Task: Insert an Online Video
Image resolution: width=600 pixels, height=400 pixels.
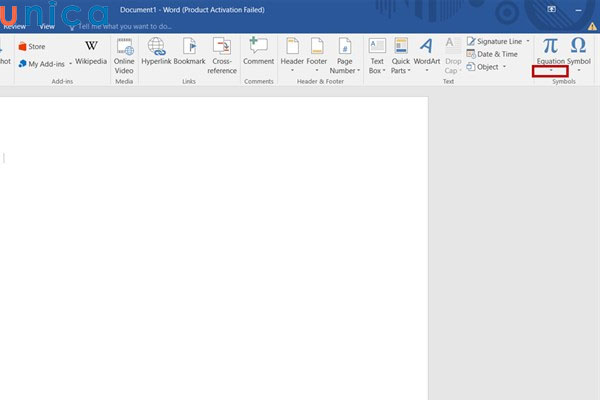Action: (x=124, y=47)
